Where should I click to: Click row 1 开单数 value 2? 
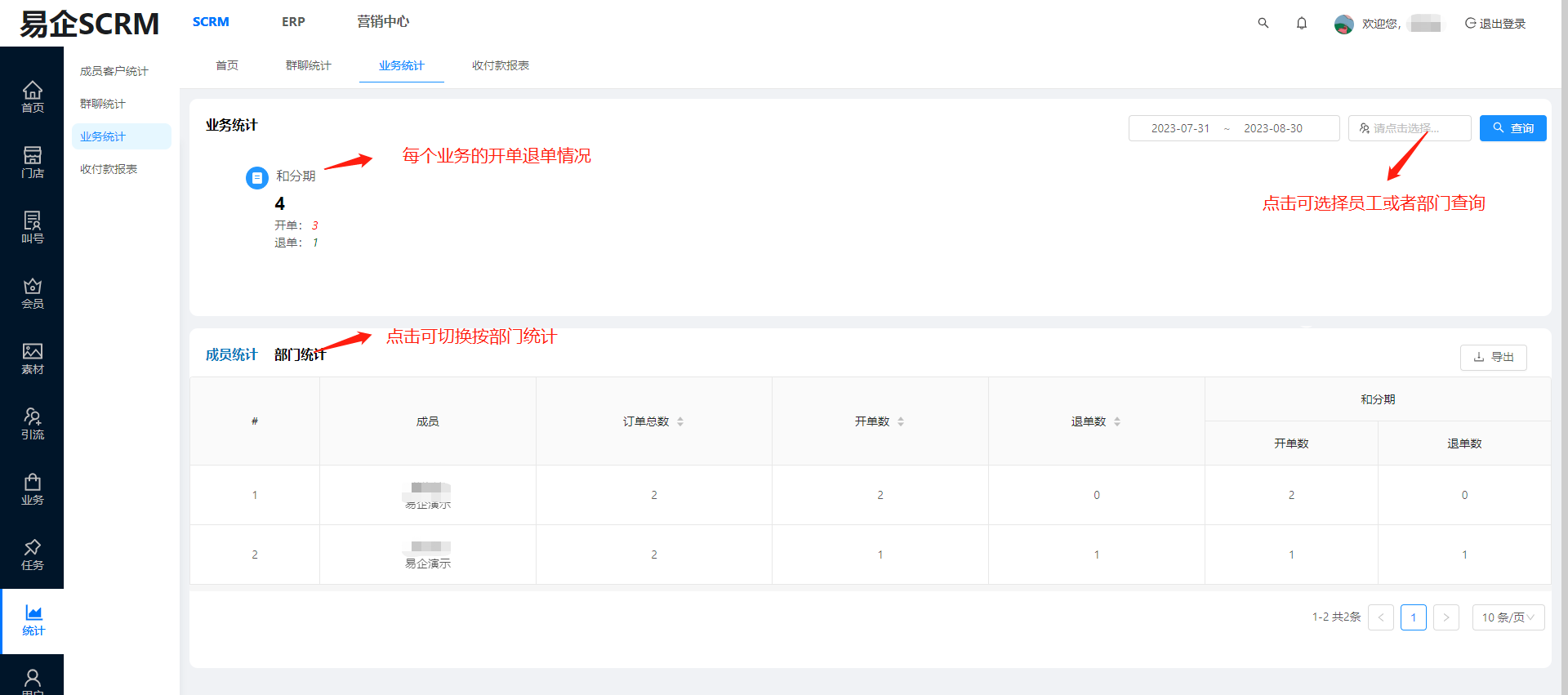(x=880, y=495)
